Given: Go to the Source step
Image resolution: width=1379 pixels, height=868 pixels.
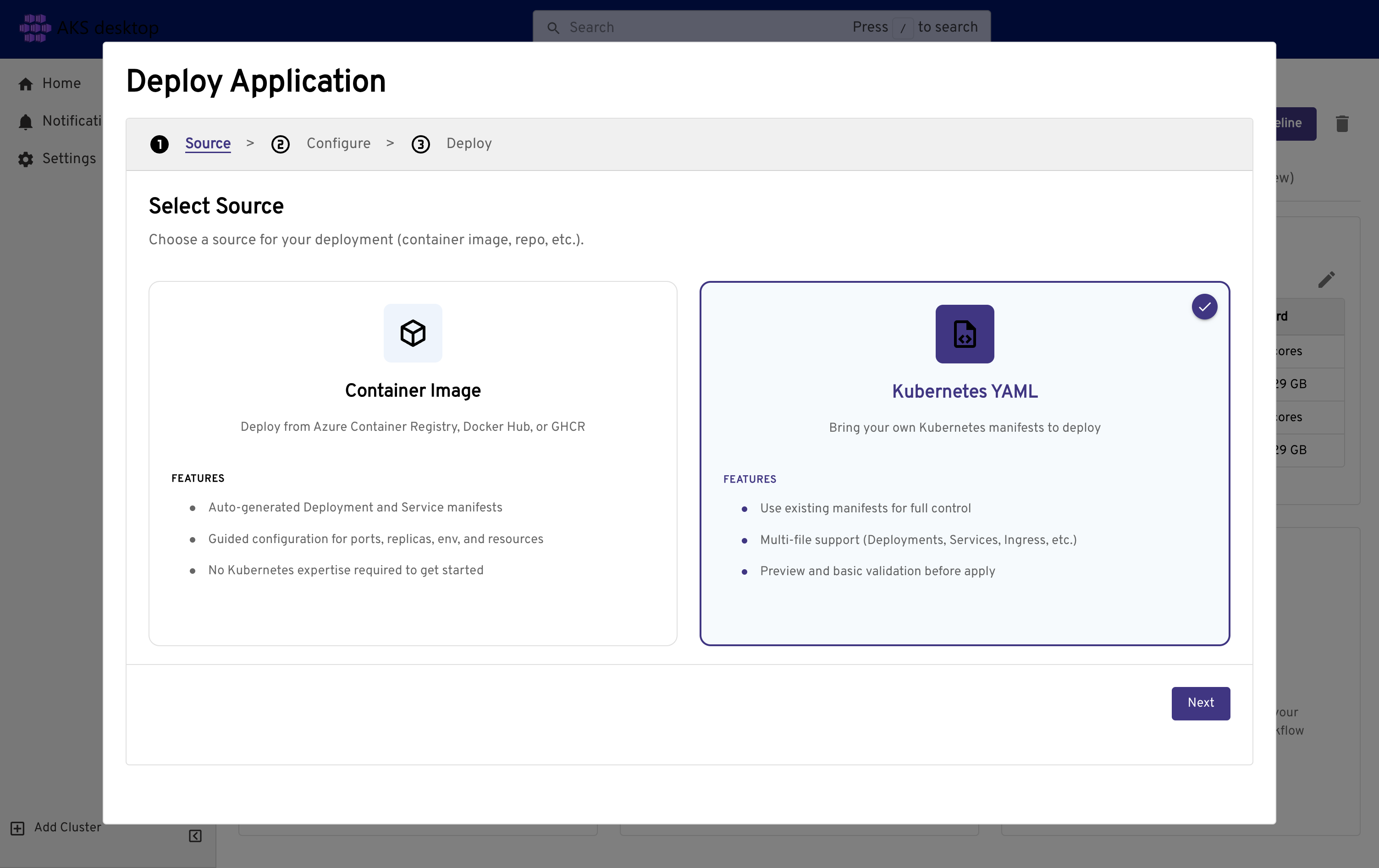Looking at the screenshot, I should (208, 143).
